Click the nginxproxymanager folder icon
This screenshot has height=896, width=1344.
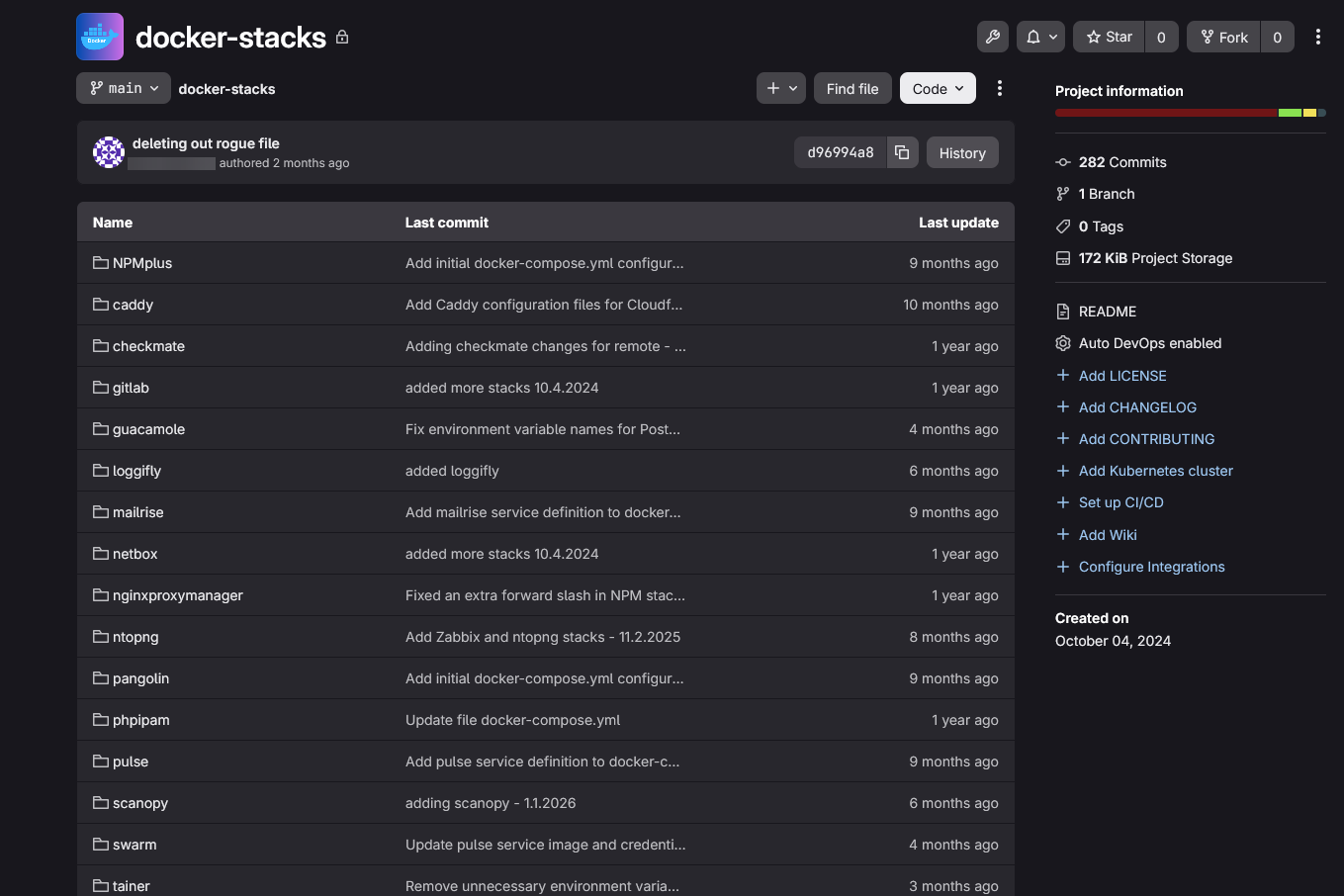coord(101,595)
